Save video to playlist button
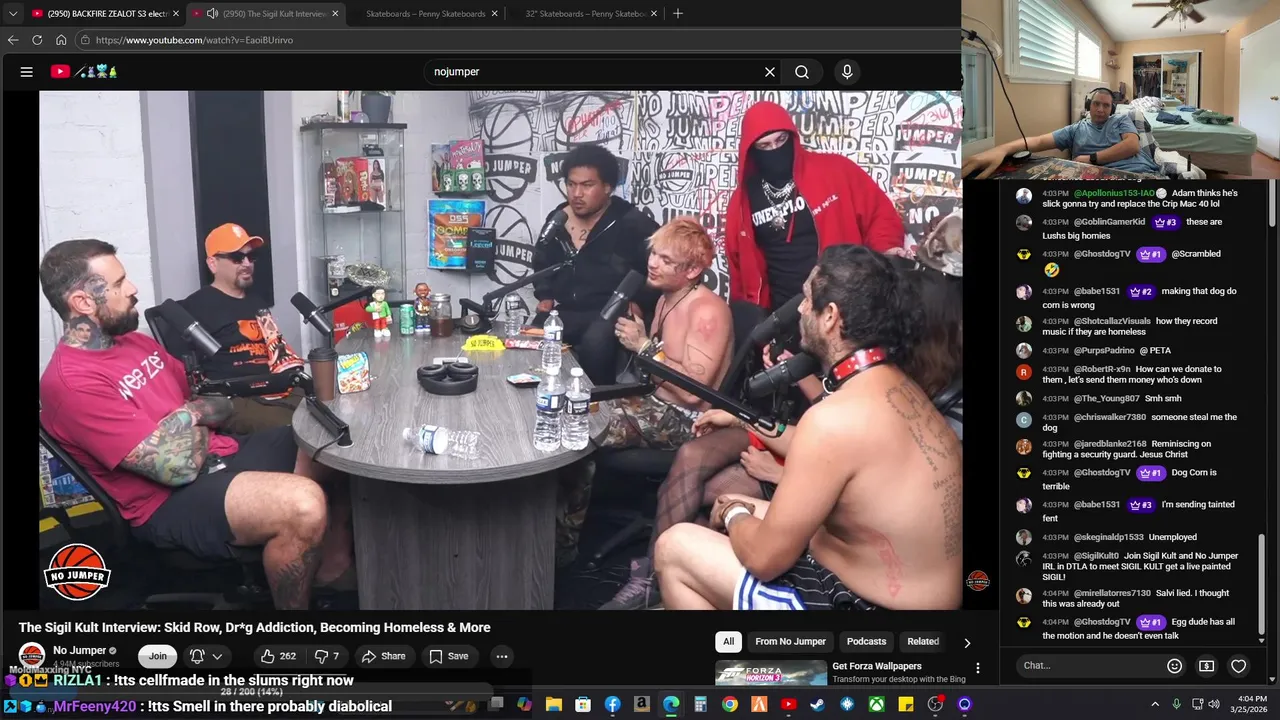Image resolution: width=1280 pixels, height=720 pixels. pos(448,656)
